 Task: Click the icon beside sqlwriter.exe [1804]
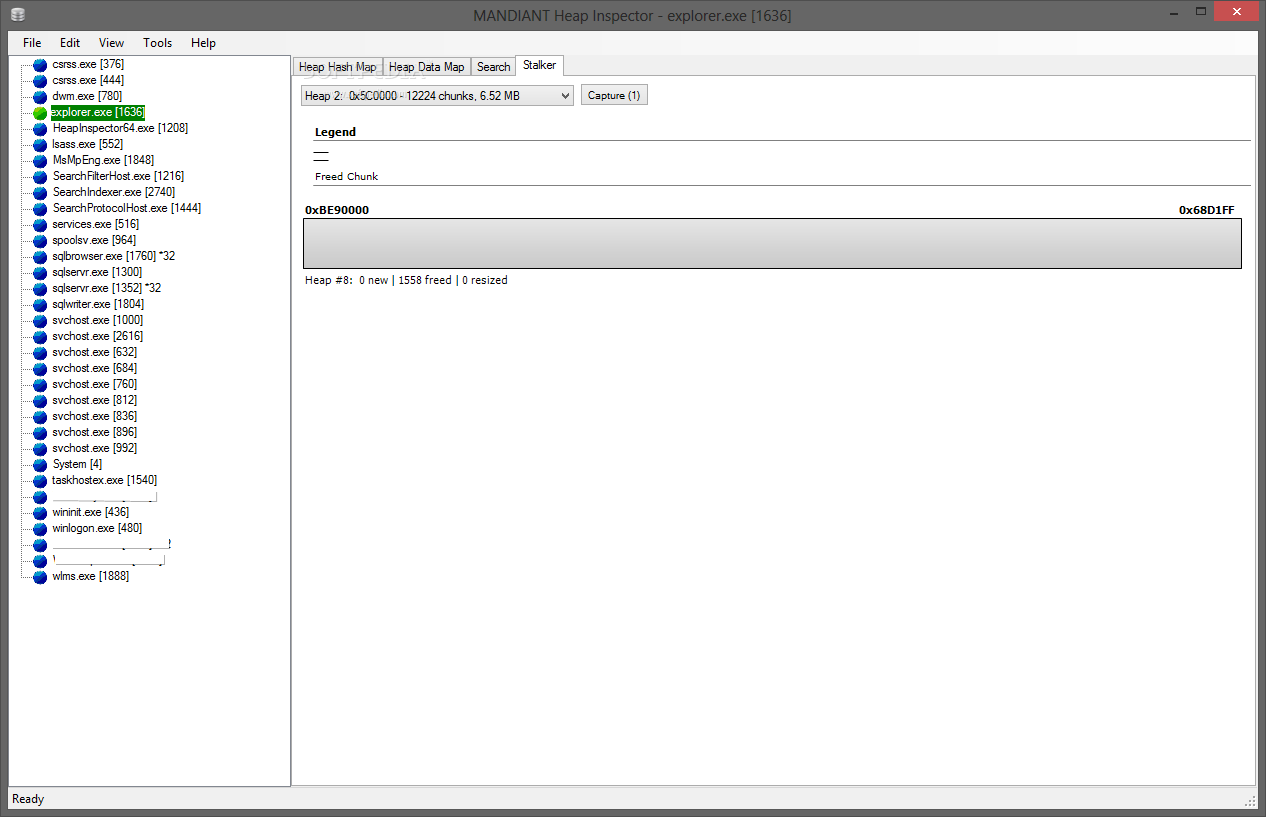pos(40,305)
